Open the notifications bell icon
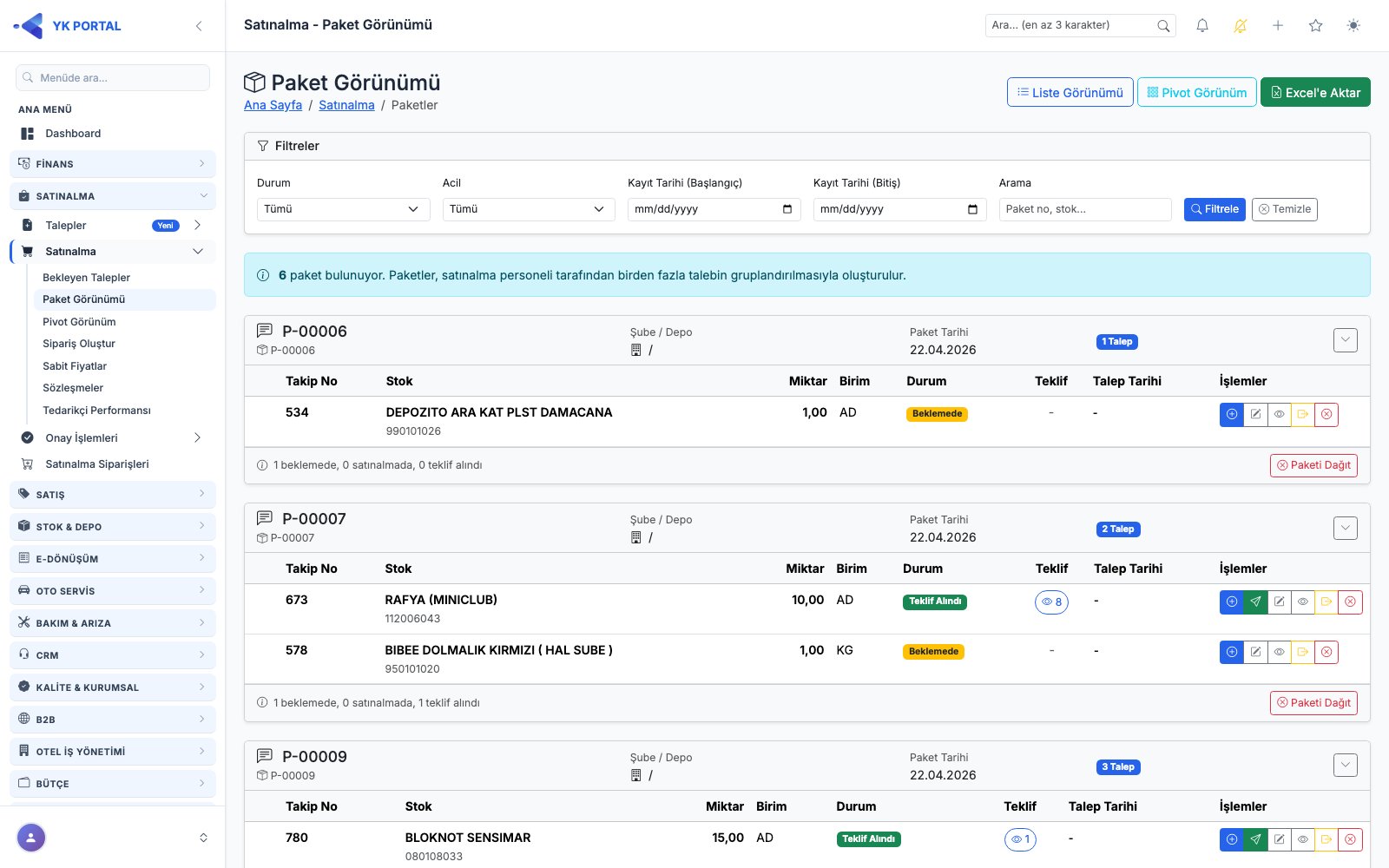 pyautogui.click(x=1202, y=26)
